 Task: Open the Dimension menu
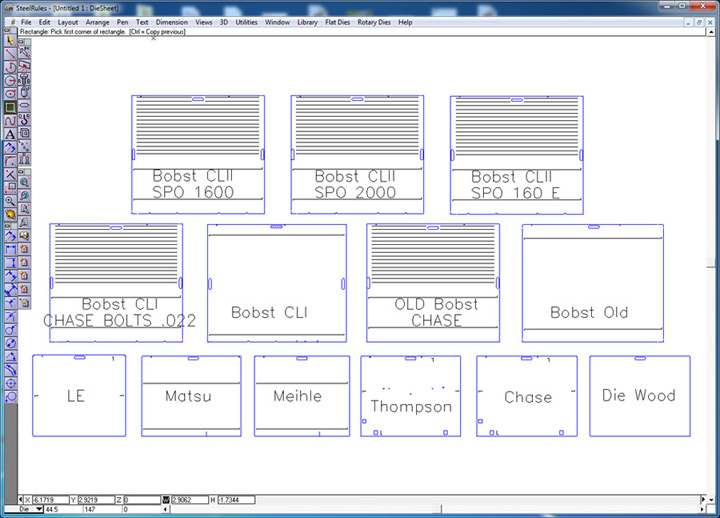171,21
